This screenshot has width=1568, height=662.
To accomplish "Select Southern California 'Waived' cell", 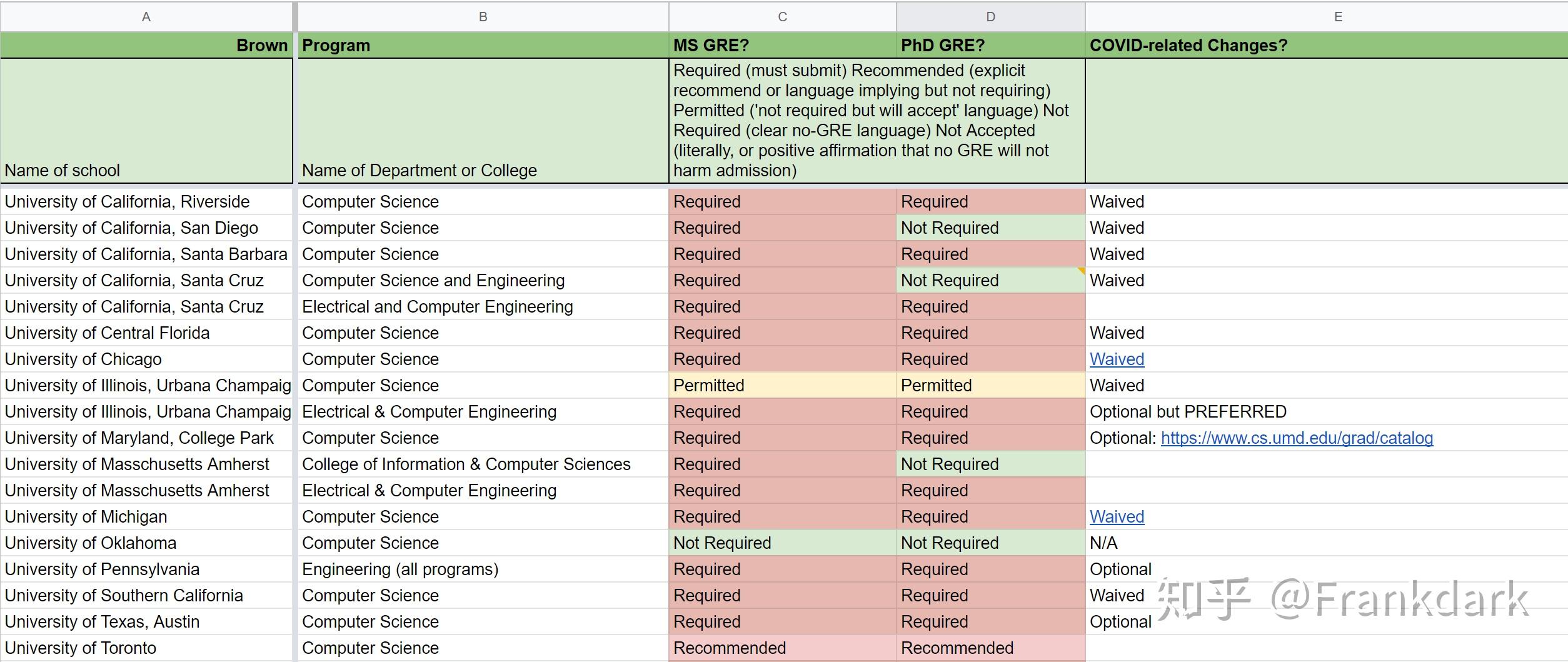I will [x=1327, y=596].
